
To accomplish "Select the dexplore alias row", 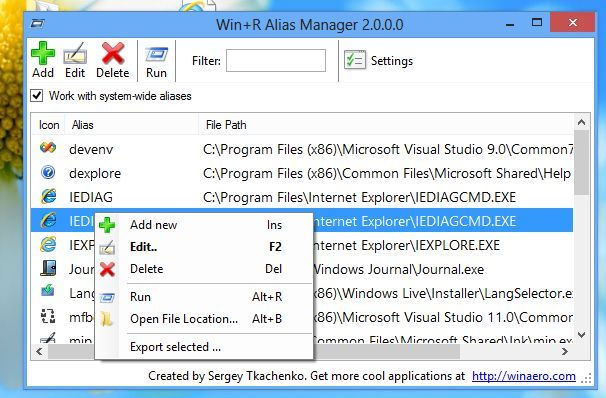I will click(302, 173).
